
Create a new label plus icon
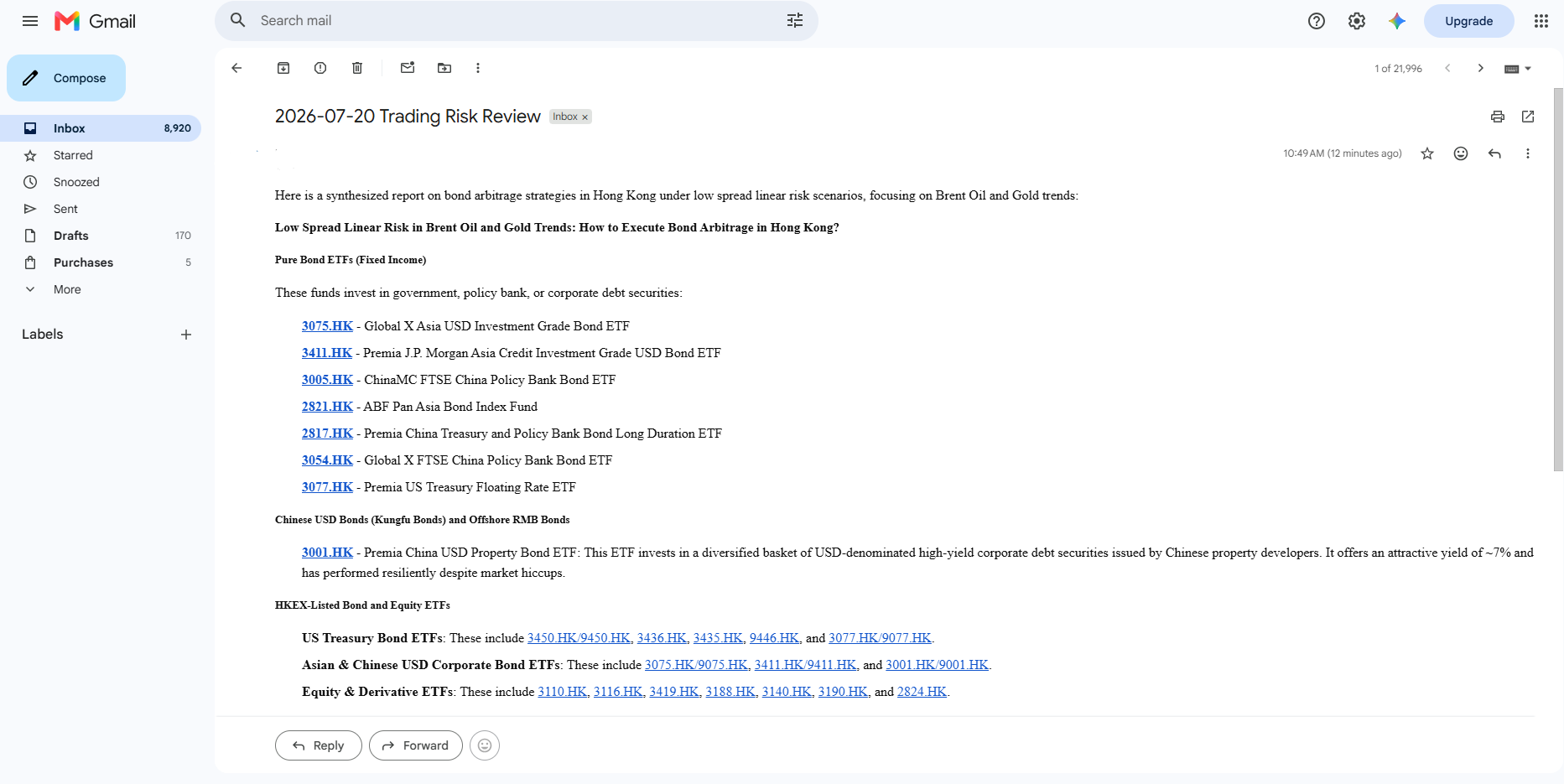click(x=186, y=335)
